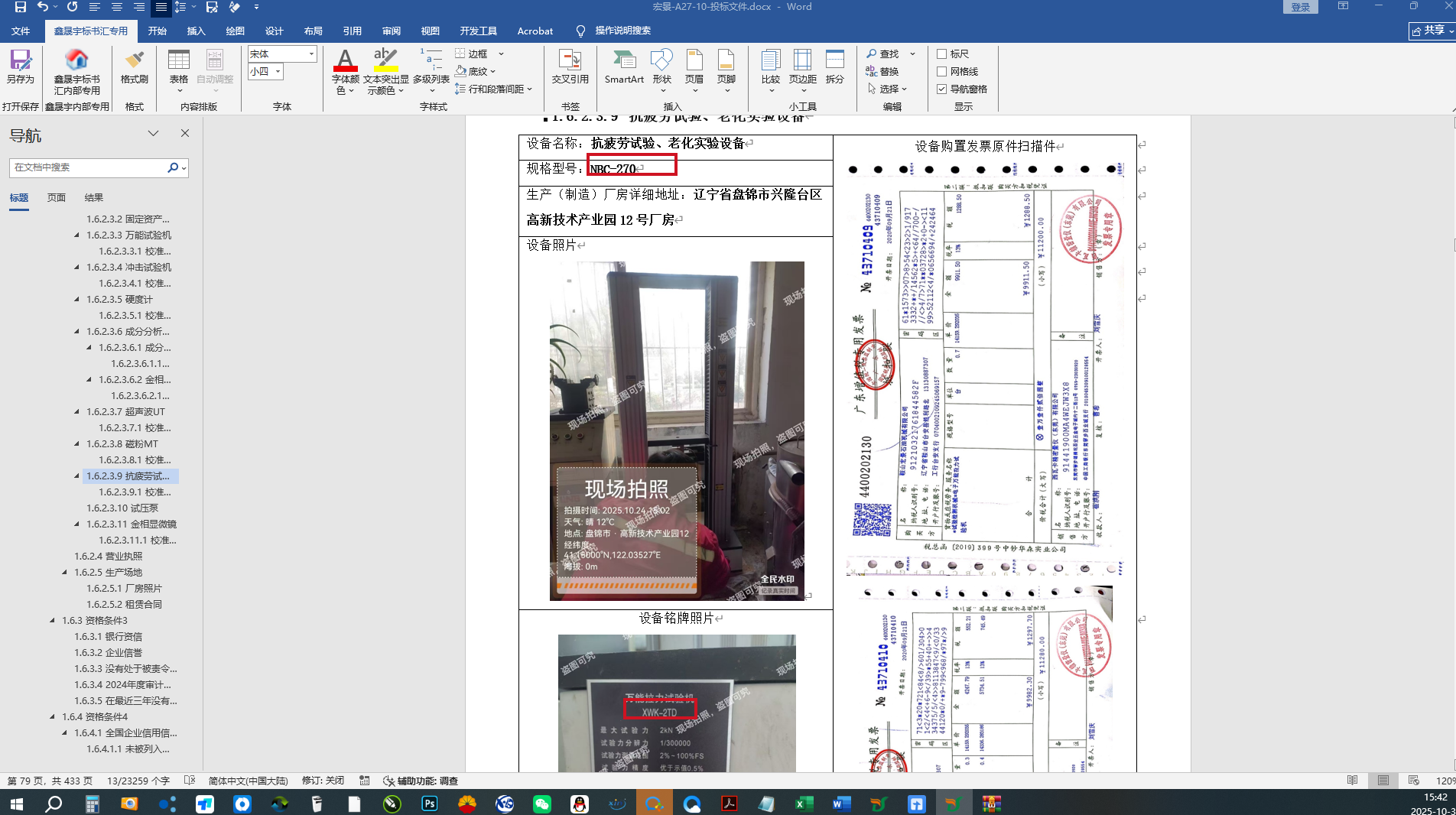The height and width of the screenshot is (815, 1456).
Task: Open the 表格 table tool
Action: click(179, 70)
